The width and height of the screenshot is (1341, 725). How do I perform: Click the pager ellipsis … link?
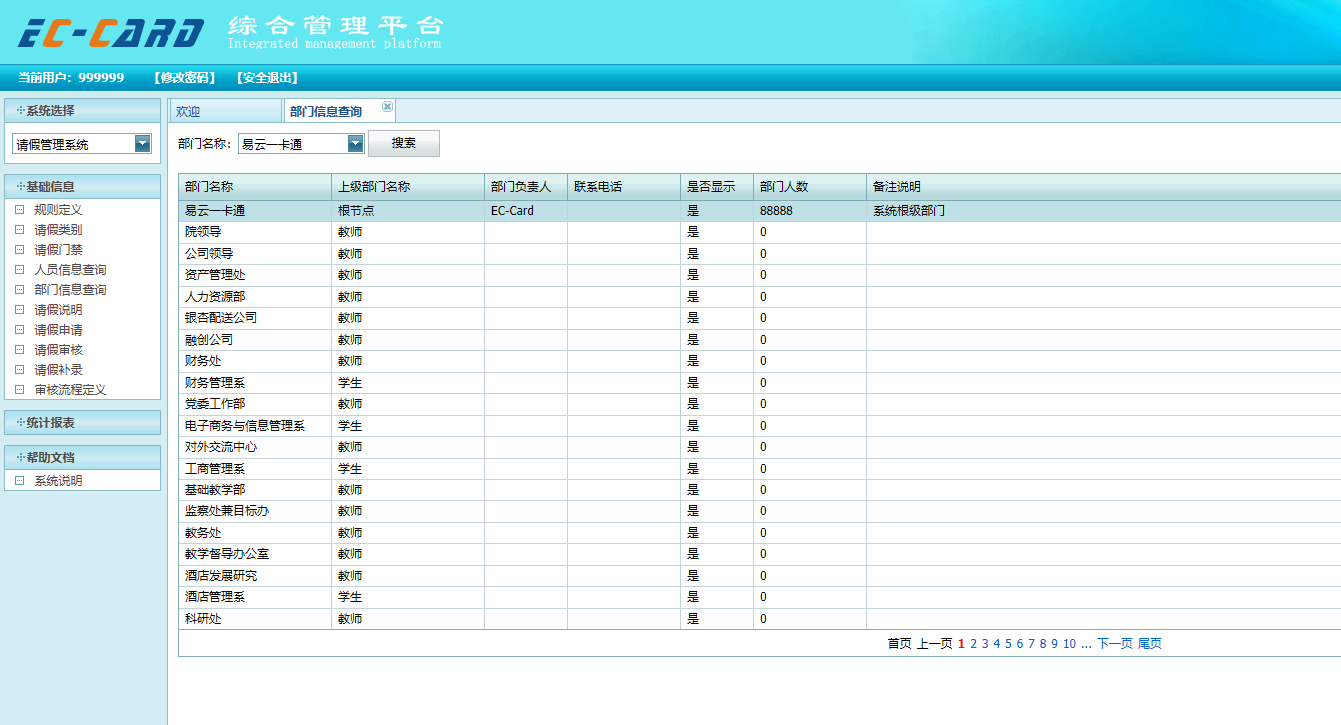1086,644
